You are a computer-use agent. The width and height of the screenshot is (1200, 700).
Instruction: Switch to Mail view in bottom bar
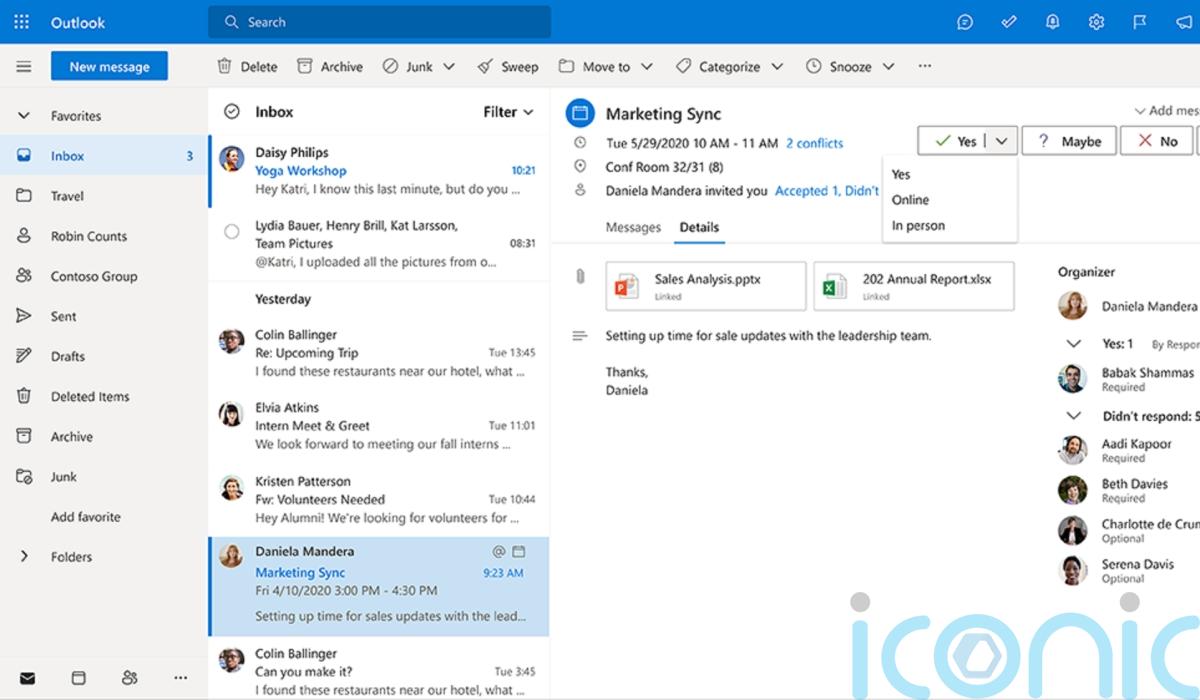click(x=27, y=678)
